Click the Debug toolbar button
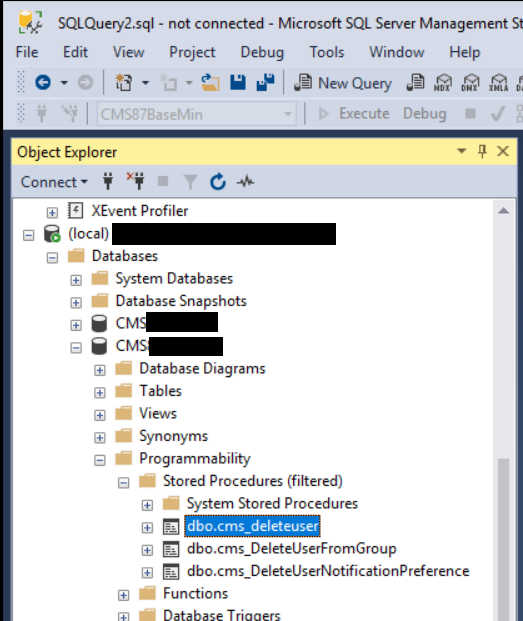523x621 pixels. click(x=424, y=114)
